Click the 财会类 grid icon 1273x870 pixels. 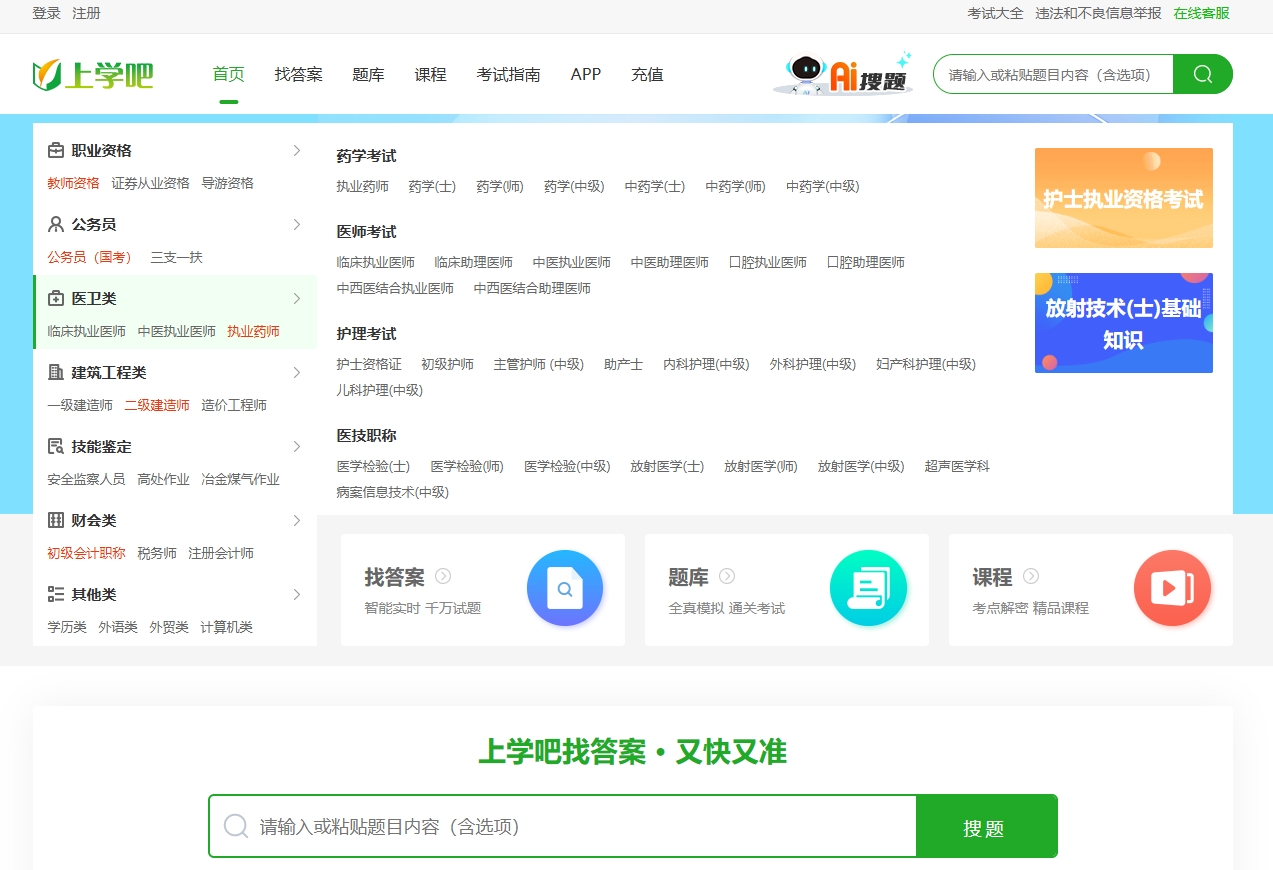[x=56, y=520]
